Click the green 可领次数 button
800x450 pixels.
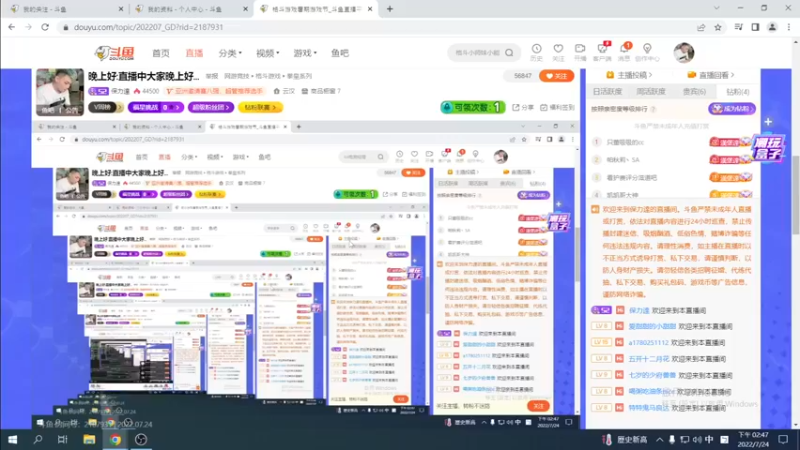pyautogui.click(x=473, y=108)
